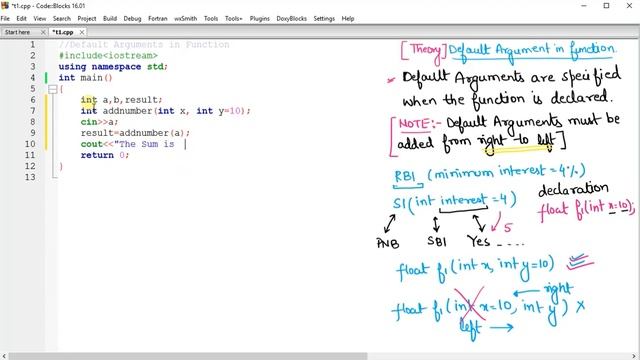Open the Fortran menu
This screenshot has width=640, height=360.
158,18
